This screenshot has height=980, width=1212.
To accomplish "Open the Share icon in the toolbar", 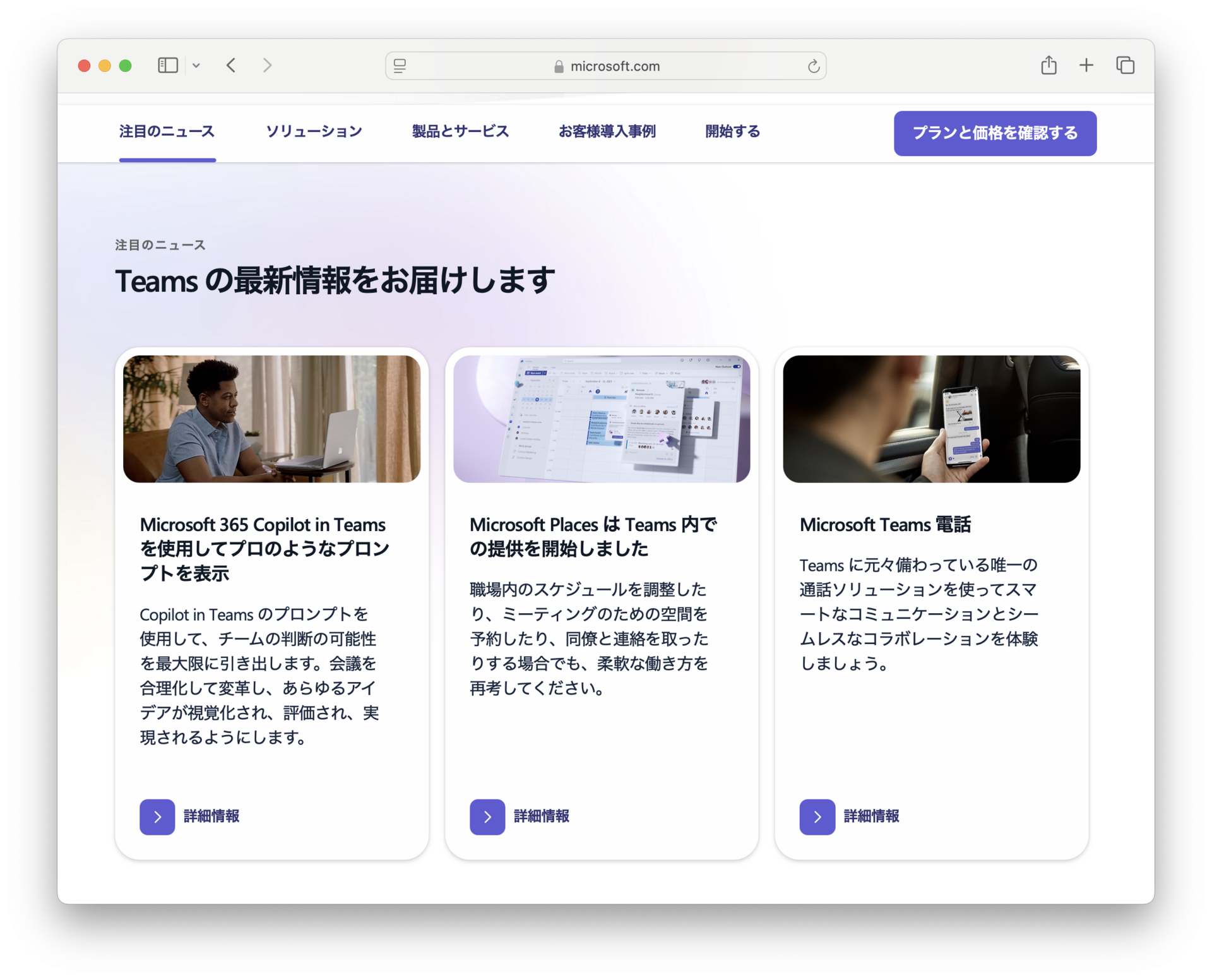I will click(x=1049, y=64).
